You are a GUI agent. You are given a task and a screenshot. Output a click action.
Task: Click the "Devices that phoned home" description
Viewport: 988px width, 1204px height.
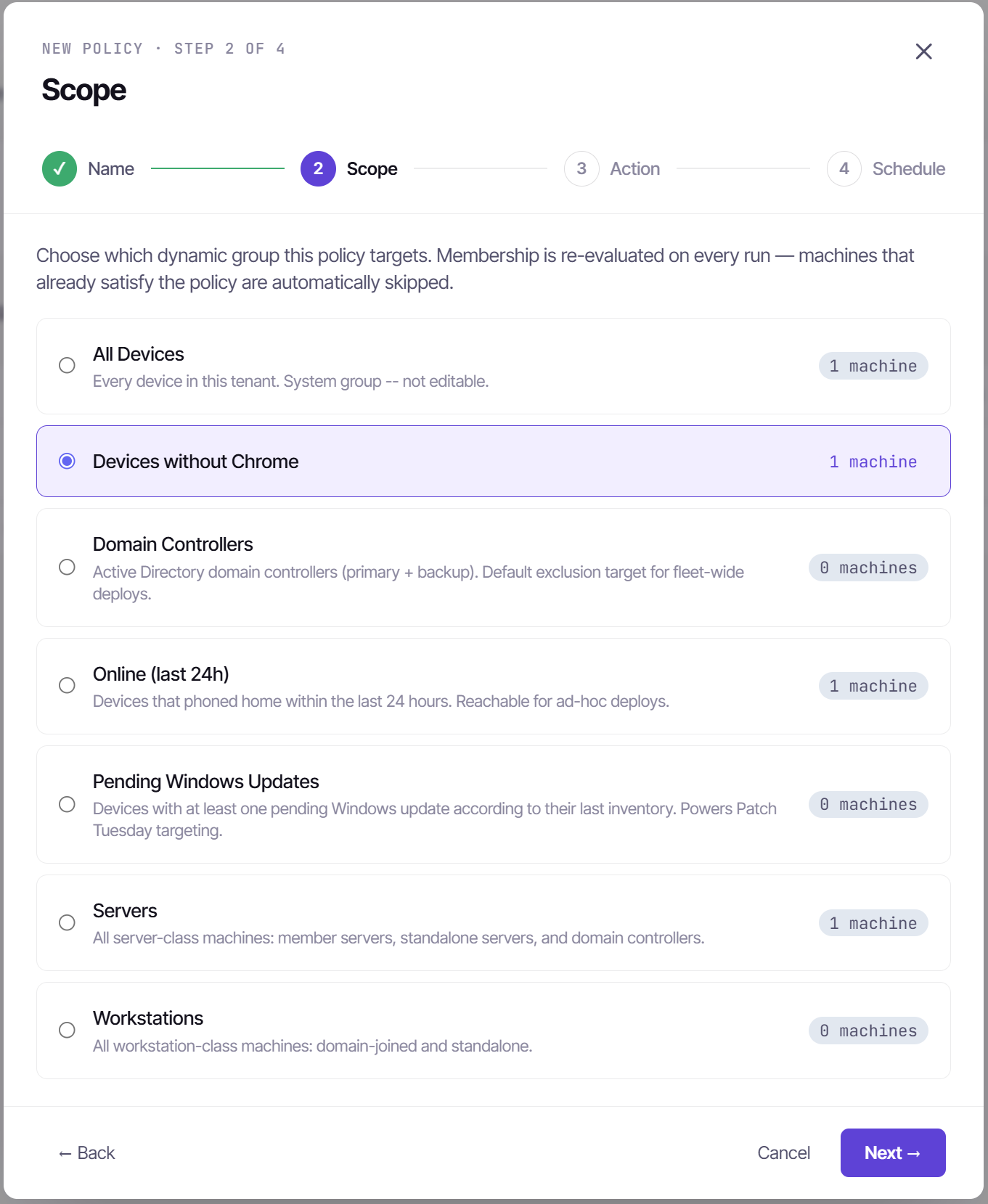(x=381, y=702)
